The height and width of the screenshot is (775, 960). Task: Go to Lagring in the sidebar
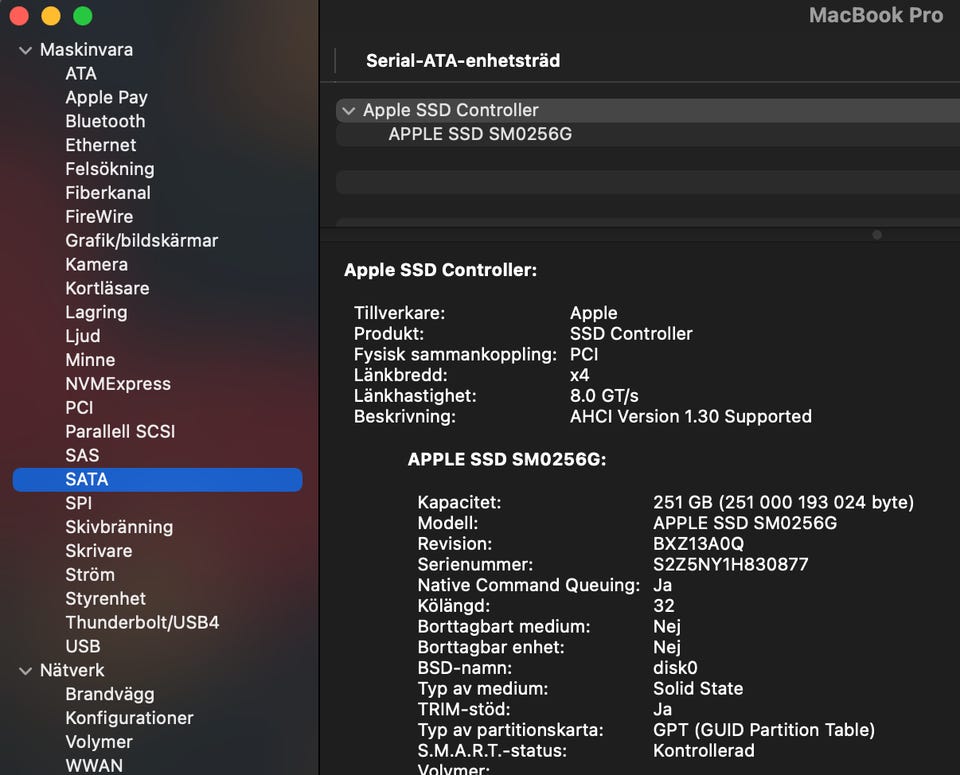coord(96,312)
